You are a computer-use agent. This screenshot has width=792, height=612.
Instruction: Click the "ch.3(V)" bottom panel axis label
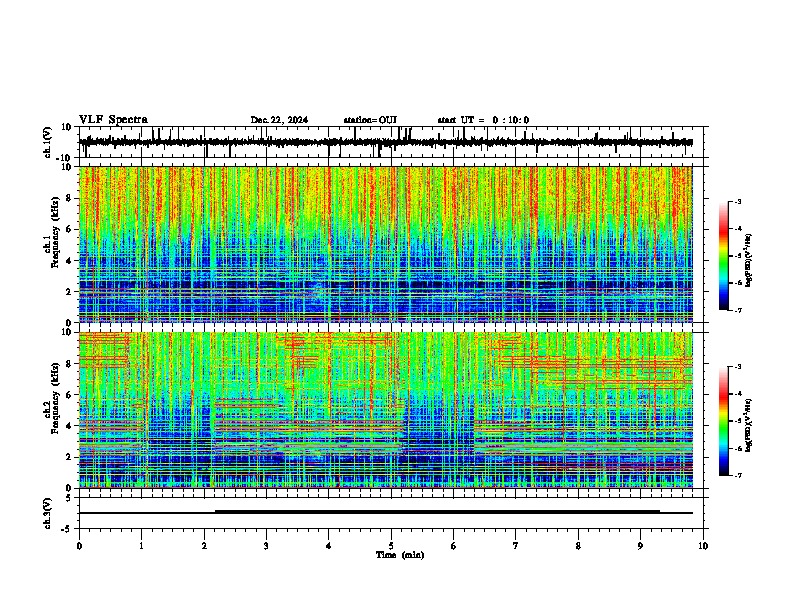click(x=48, y=513)
